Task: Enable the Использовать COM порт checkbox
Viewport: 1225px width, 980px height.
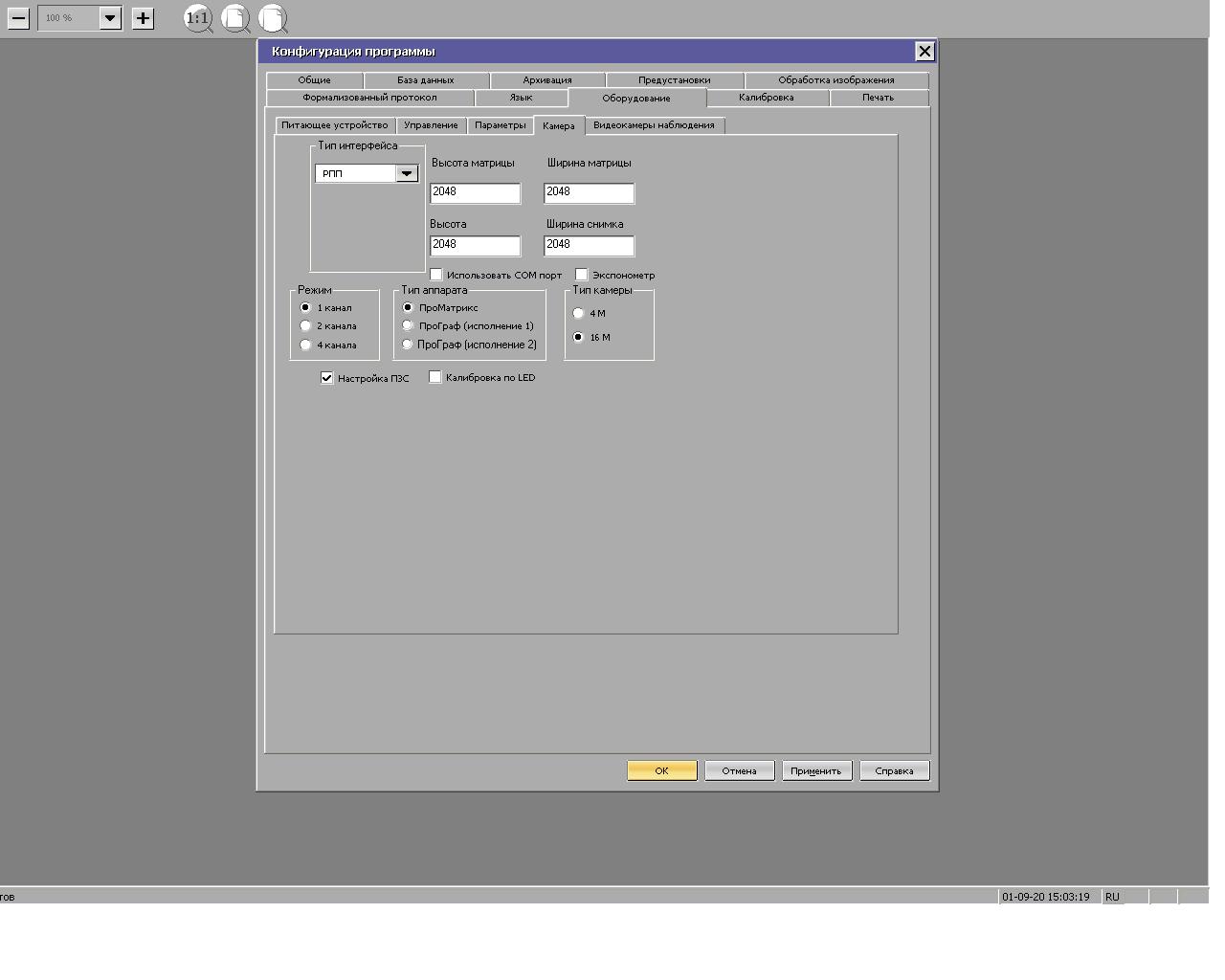Action: pyautogui.click(x=436, y=275)
